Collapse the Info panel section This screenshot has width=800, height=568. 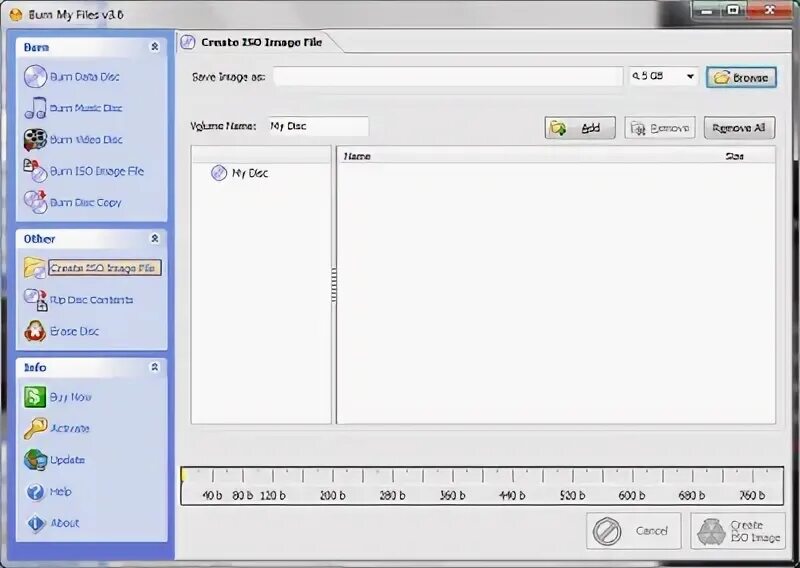155,367
